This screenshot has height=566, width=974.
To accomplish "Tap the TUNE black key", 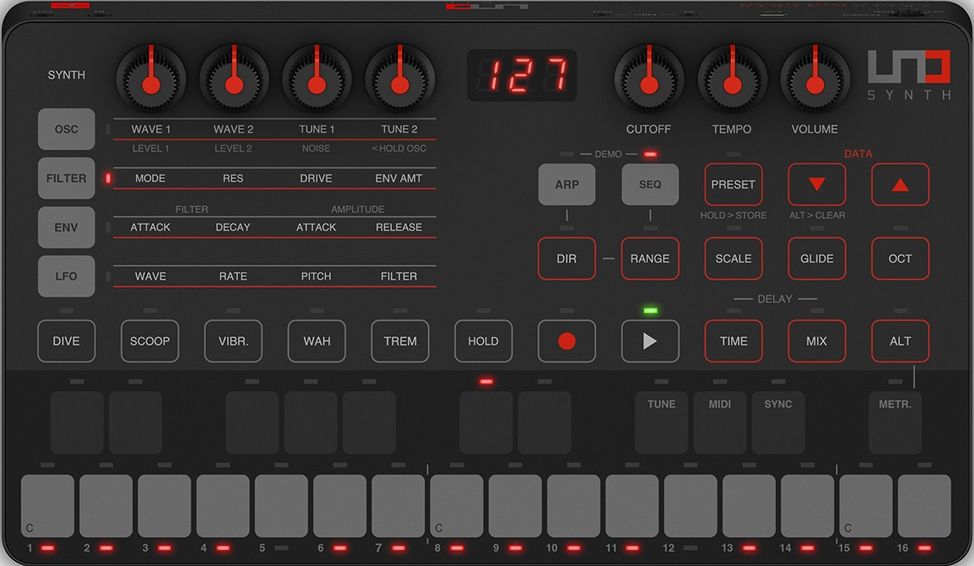I will [x=661, y=422].
